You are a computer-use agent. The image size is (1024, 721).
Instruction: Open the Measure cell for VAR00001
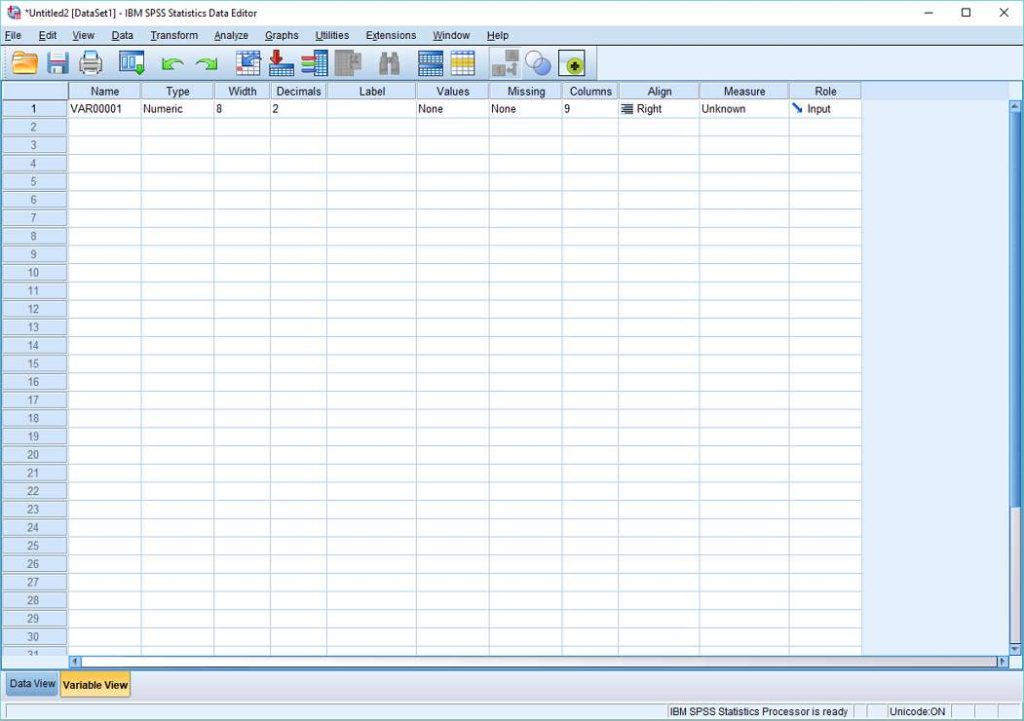click(742, 108)
